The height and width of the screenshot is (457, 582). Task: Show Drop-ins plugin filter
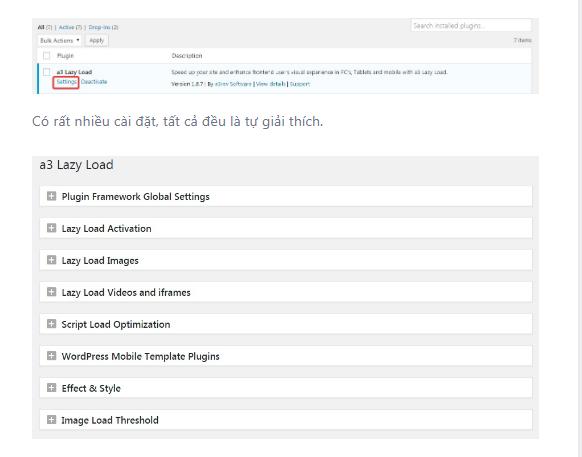(x=103, y=27)
